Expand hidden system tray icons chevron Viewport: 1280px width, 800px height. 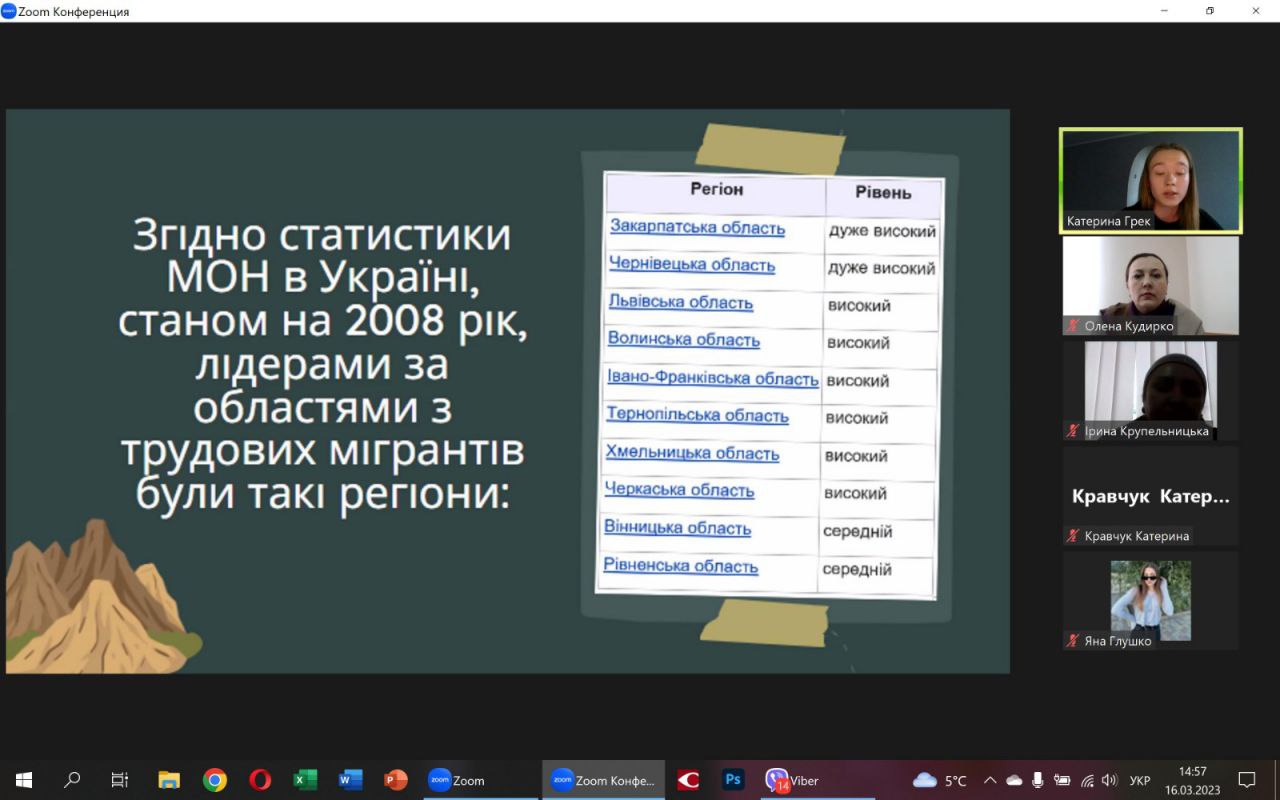click(990, 780)
